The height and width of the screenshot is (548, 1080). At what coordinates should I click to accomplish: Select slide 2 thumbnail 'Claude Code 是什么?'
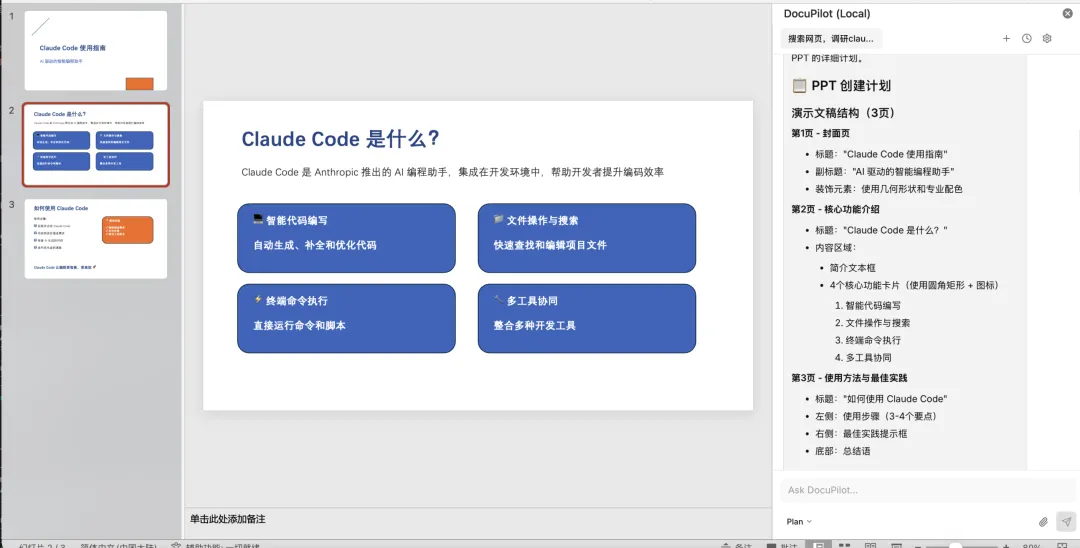coord(96,145)
